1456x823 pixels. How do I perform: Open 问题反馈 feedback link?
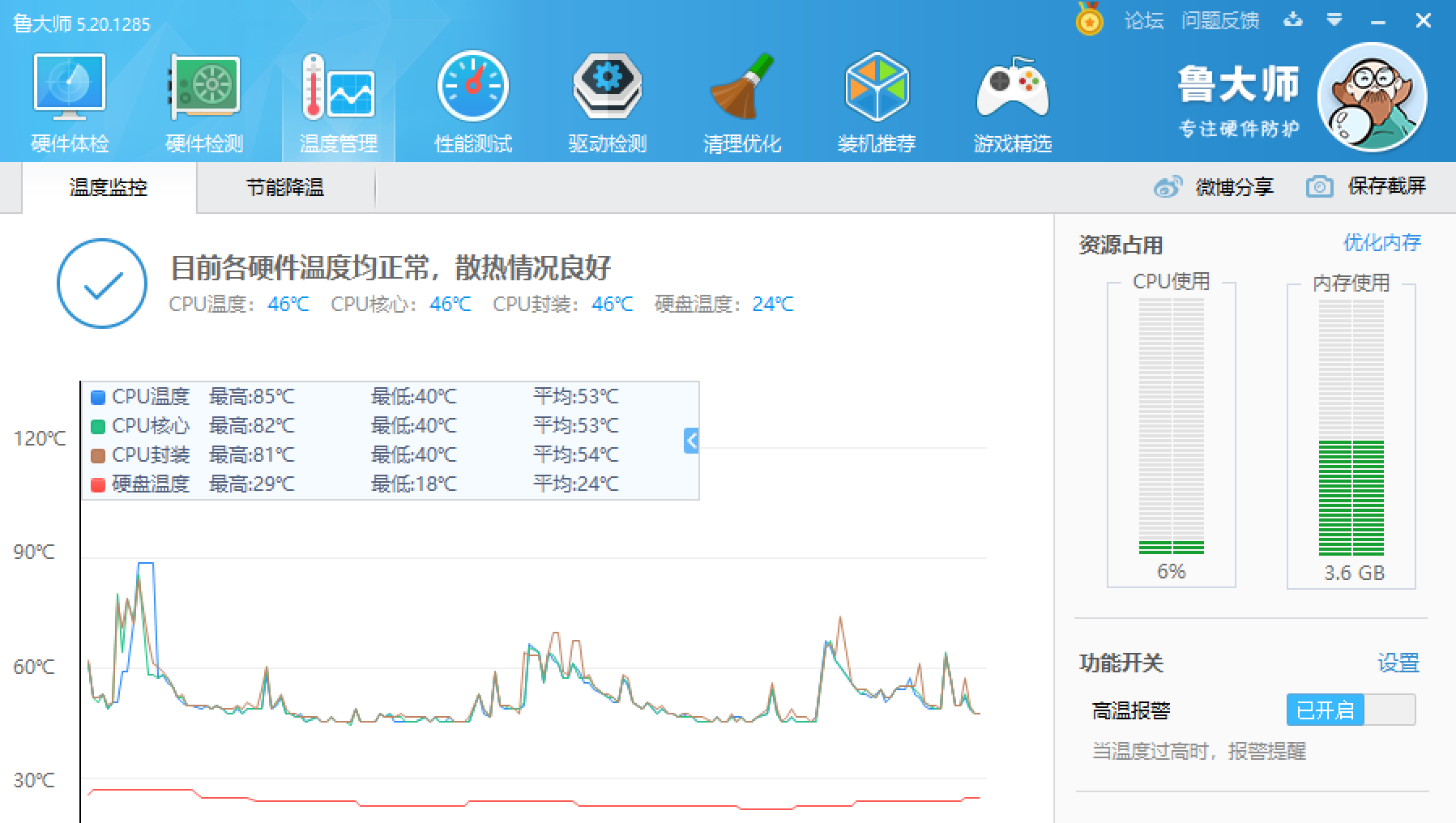click(1220, 20)
